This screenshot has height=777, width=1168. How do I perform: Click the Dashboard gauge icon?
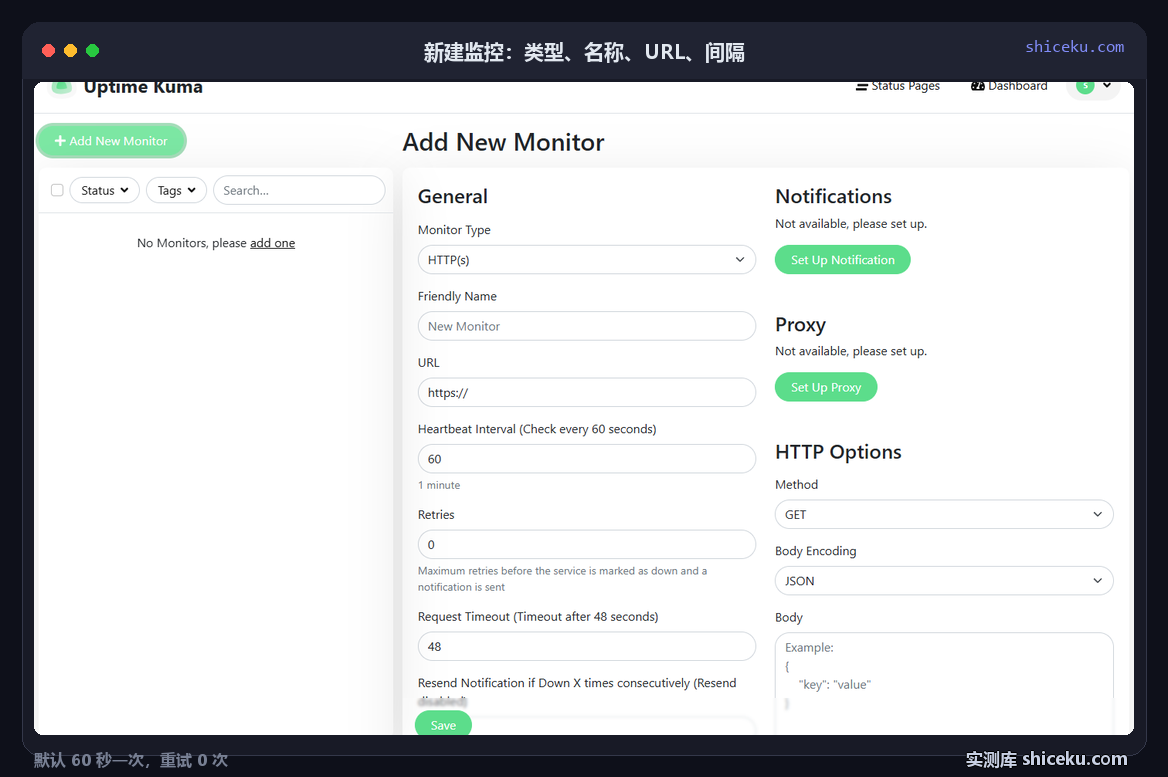click(977, 86)
